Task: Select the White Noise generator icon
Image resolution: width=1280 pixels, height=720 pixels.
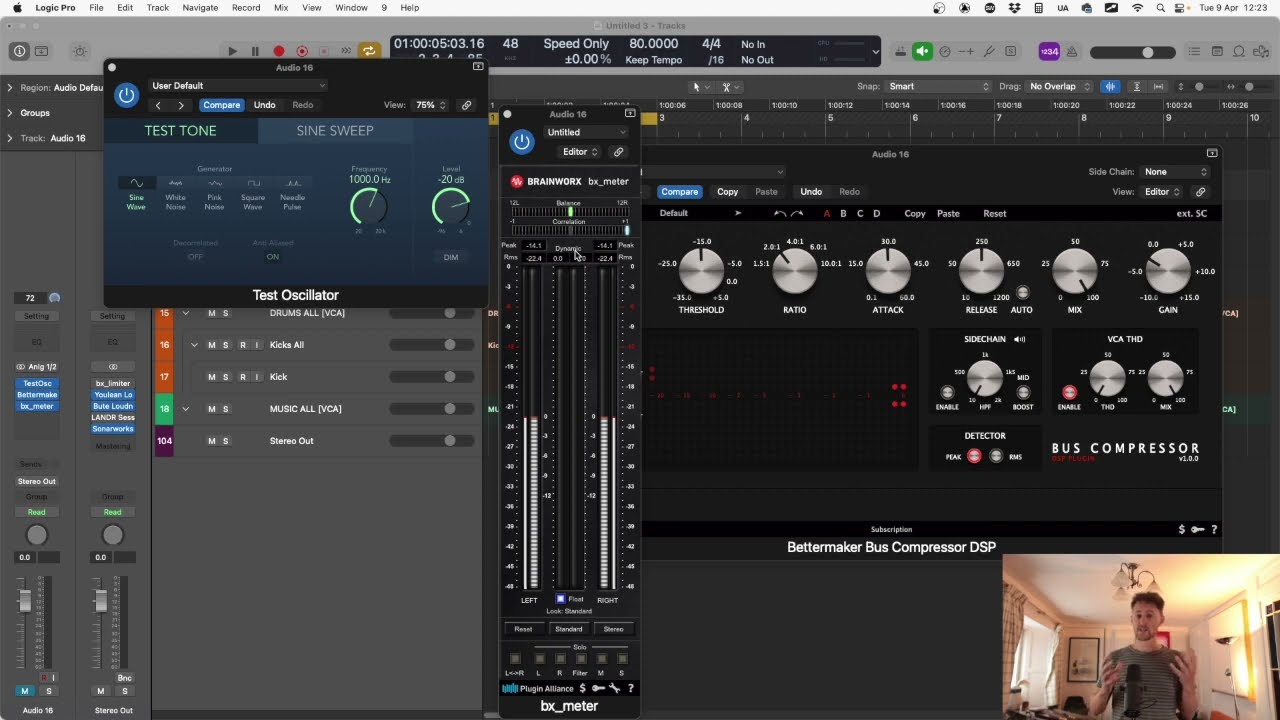Action: click(x=176, y=183)
